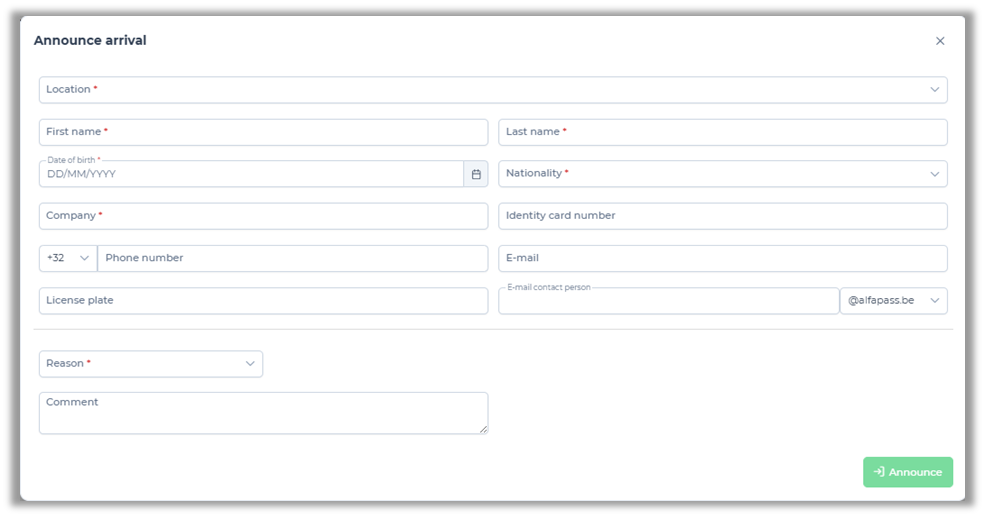Select the Identity card number field

(722, 216)
